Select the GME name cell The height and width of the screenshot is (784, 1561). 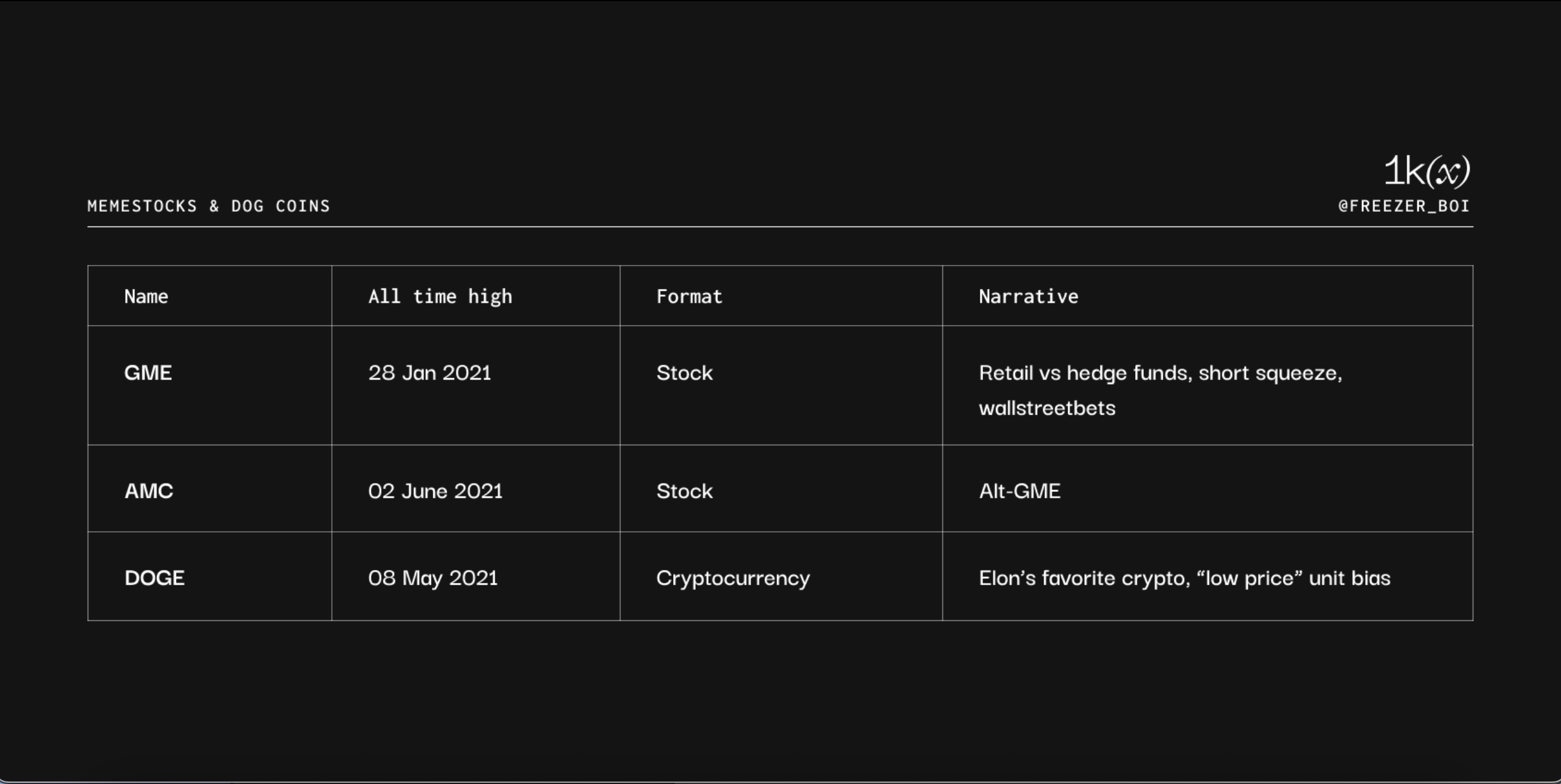coord(148,373)
